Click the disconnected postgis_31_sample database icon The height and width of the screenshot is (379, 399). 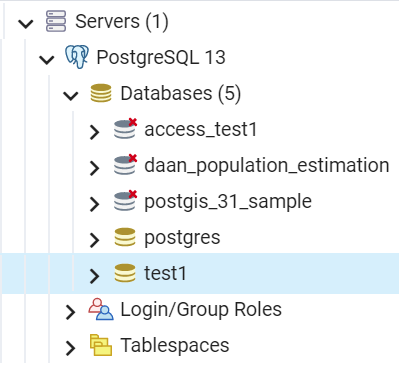pos(125,201)
